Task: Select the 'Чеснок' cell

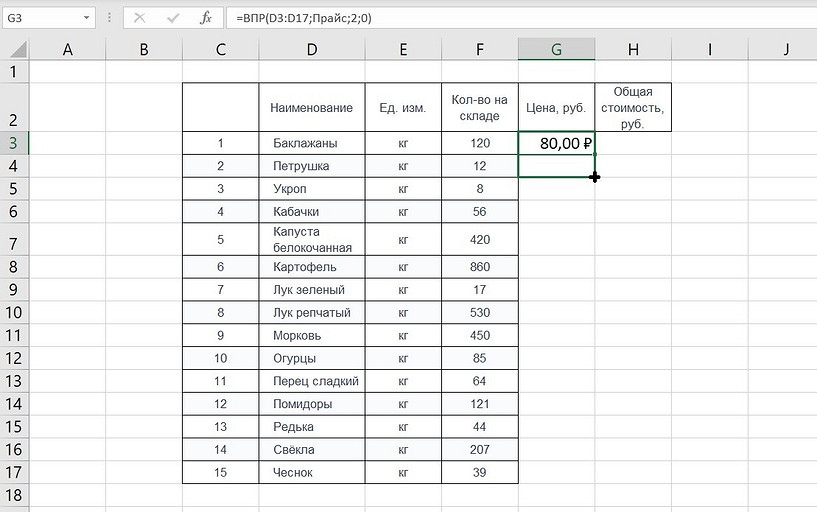Action: point(312,472)
